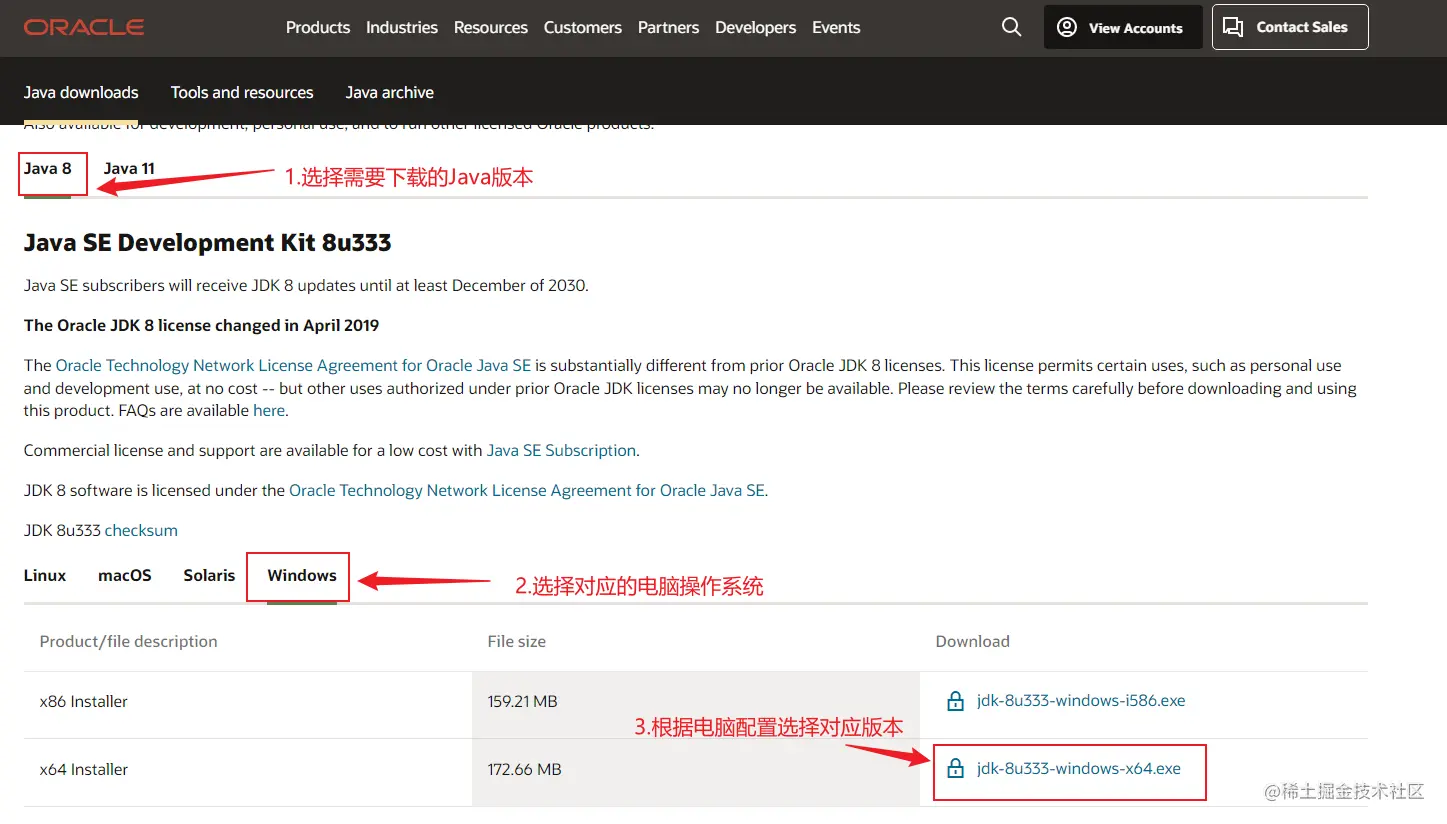Open the Java archive tab
The height and width of the screenshot is (824, 1447).
coord(390,92)
